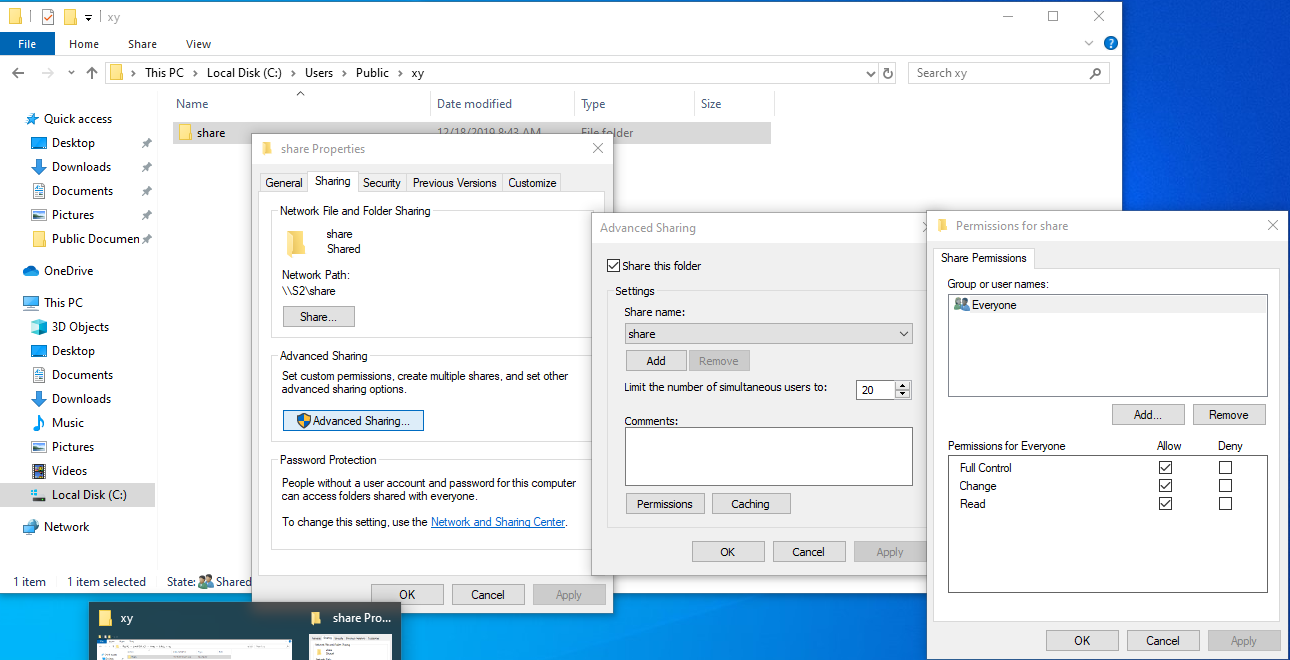
Task: Open Public Documents pinned folder
Action: [x=95, y=239]
